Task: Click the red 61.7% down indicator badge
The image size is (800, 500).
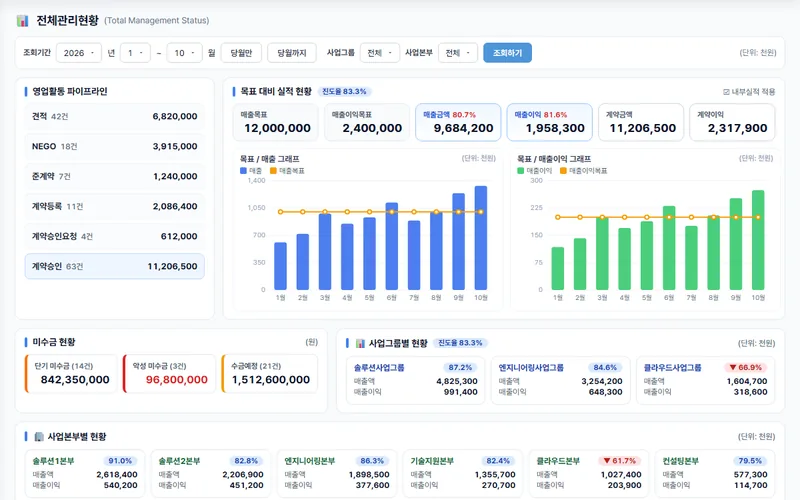Action: [619, 461]
